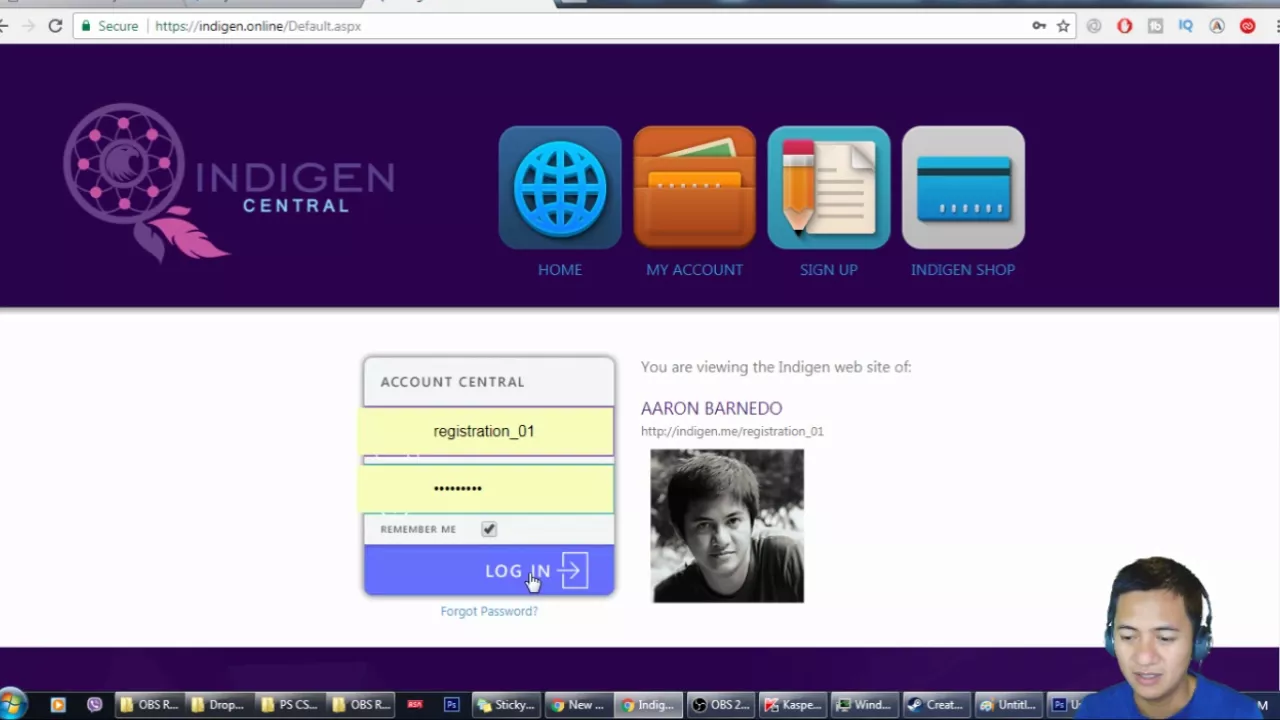Go back one page in Chrome
This screenshot has width=1280, height=720.
(x=4, y=26)
